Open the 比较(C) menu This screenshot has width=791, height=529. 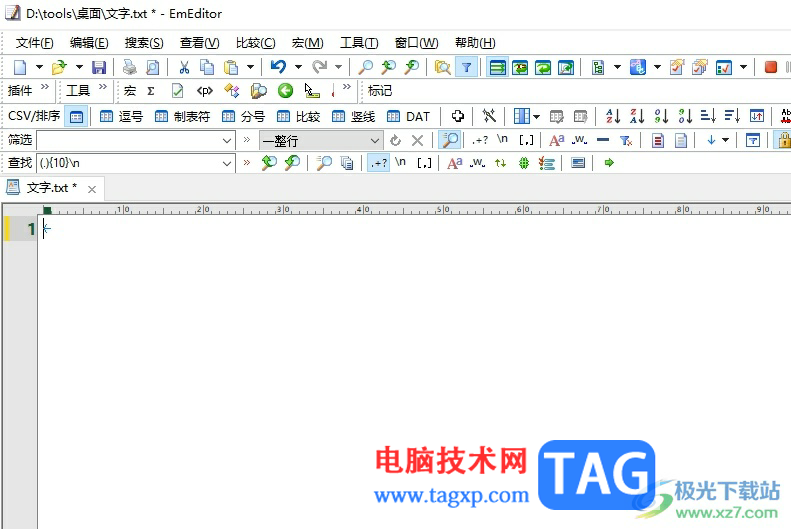coord(256,43)
